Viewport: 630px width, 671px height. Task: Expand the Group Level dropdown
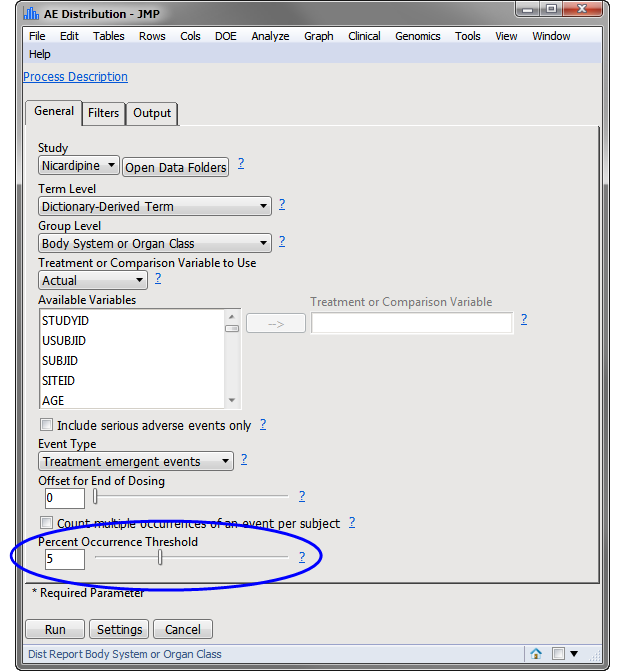(x=155, y=243)
